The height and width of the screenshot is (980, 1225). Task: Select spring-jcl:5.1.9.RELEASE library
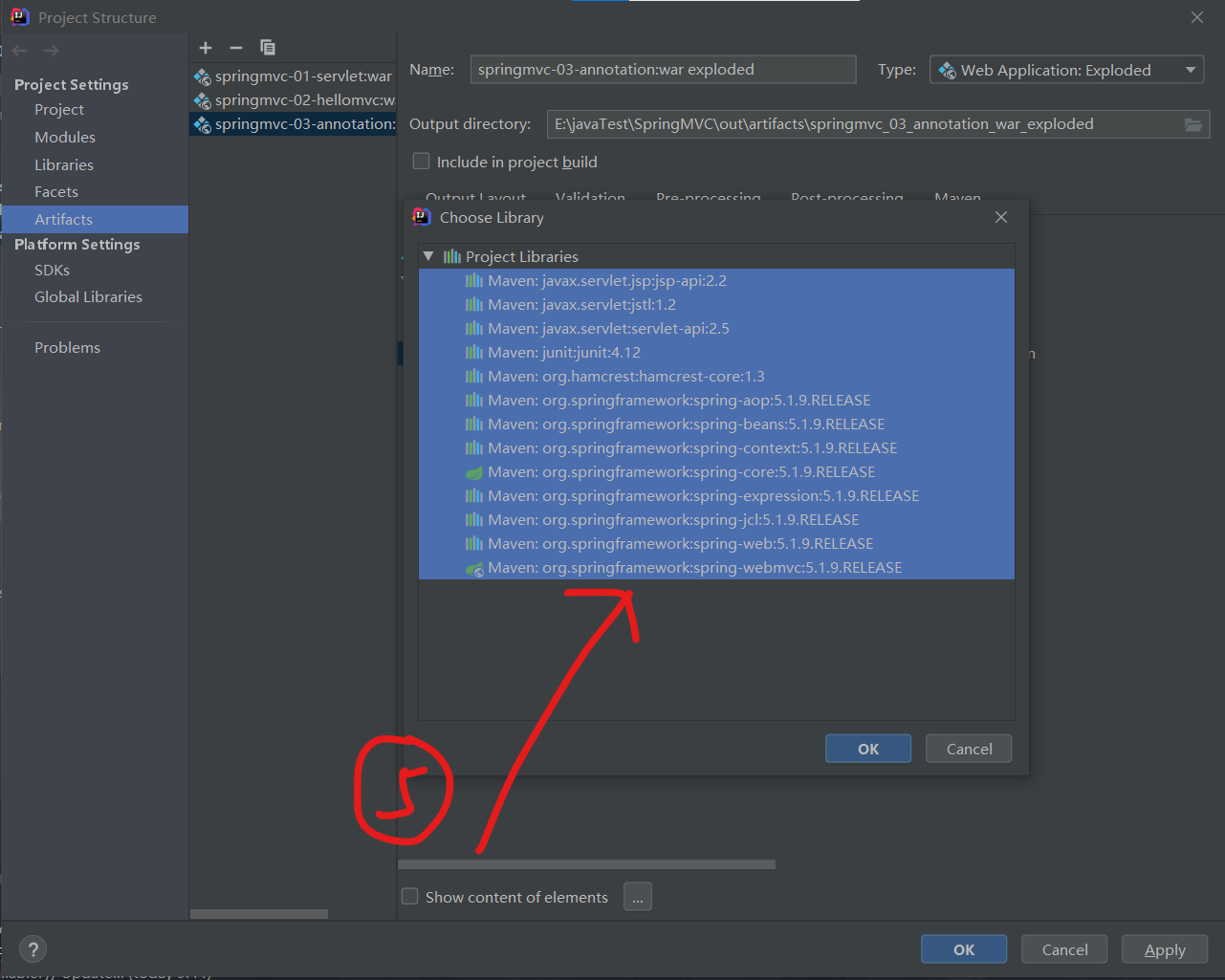pos(716,520)
